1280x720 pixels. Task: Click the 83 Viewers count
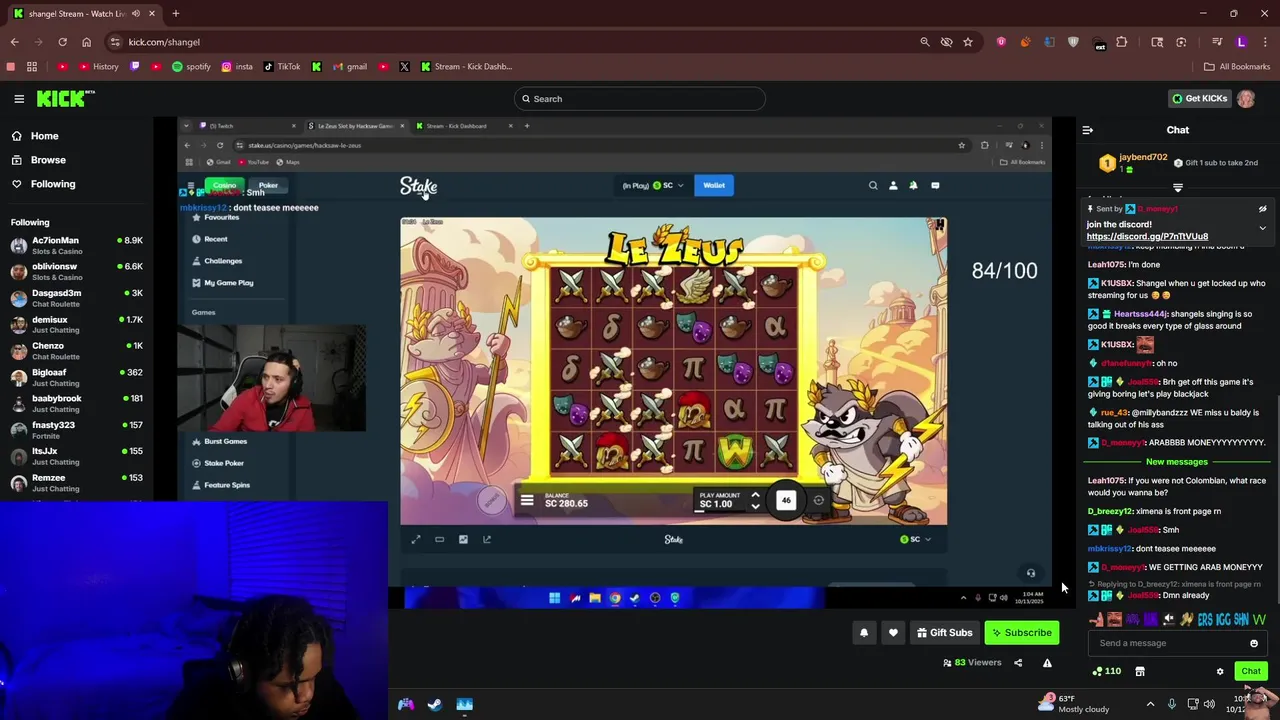pos(972,663)
